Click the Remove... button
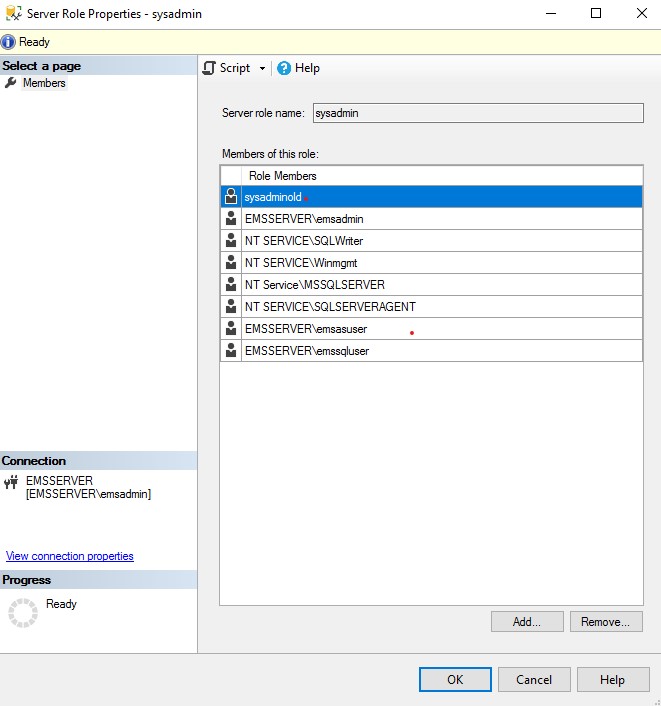The width and height of the screenshot is (661, 706). tap(606, 622)
